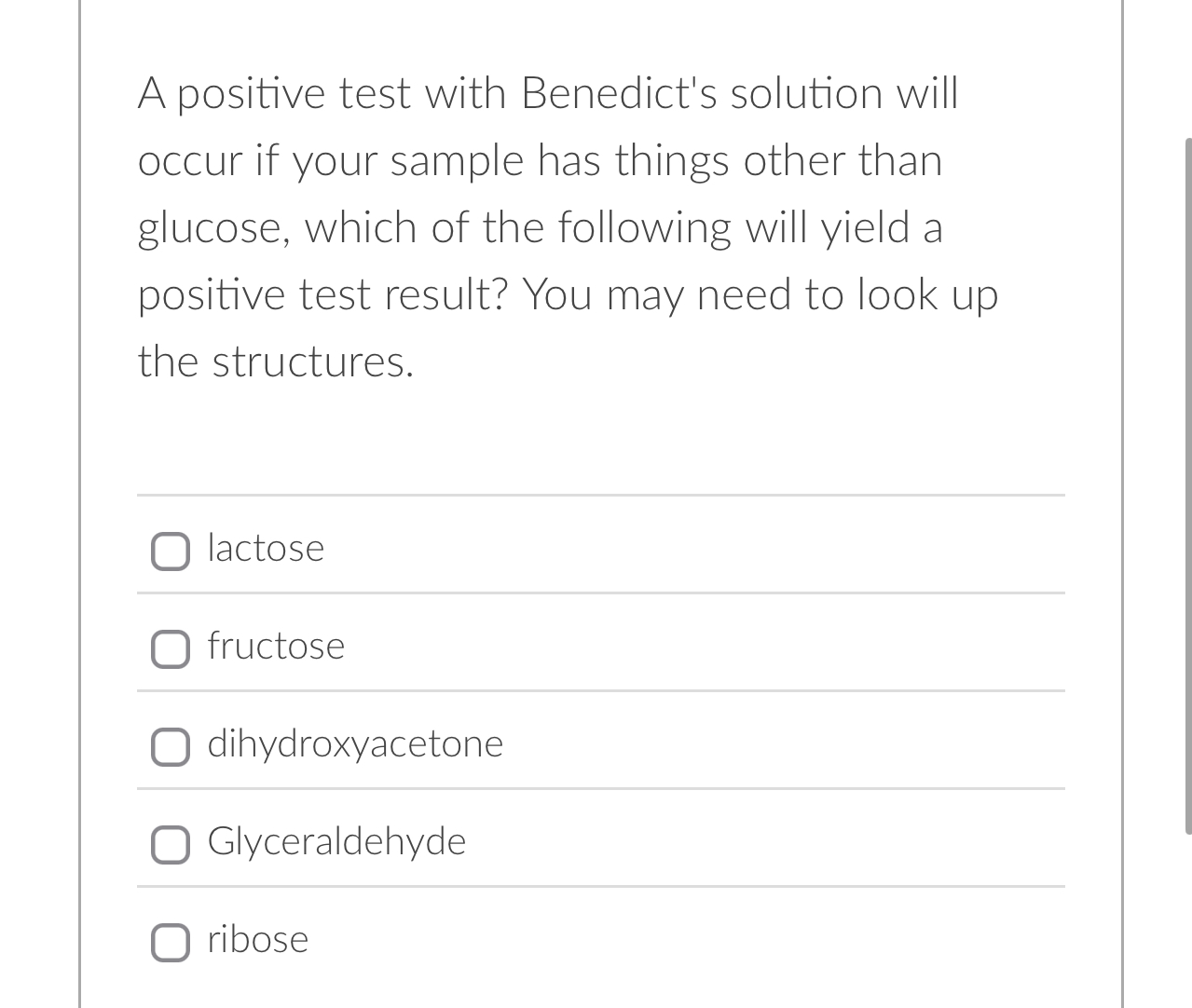Check the fructose answer checkbox
Viewport: 1192px width, 1008px height.
(x=171, y=649)
